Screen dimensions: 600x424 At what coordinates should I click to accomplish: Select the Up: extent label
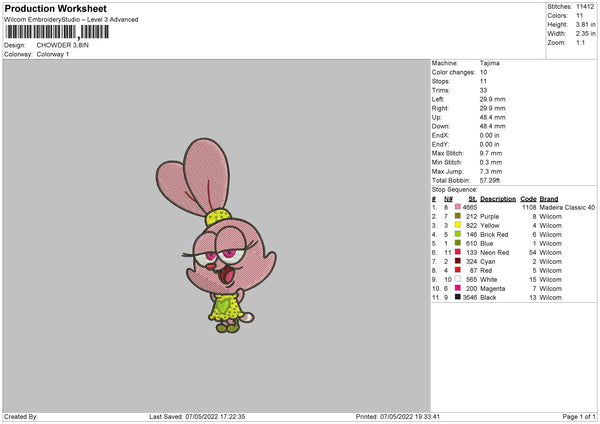click(437, 117)
